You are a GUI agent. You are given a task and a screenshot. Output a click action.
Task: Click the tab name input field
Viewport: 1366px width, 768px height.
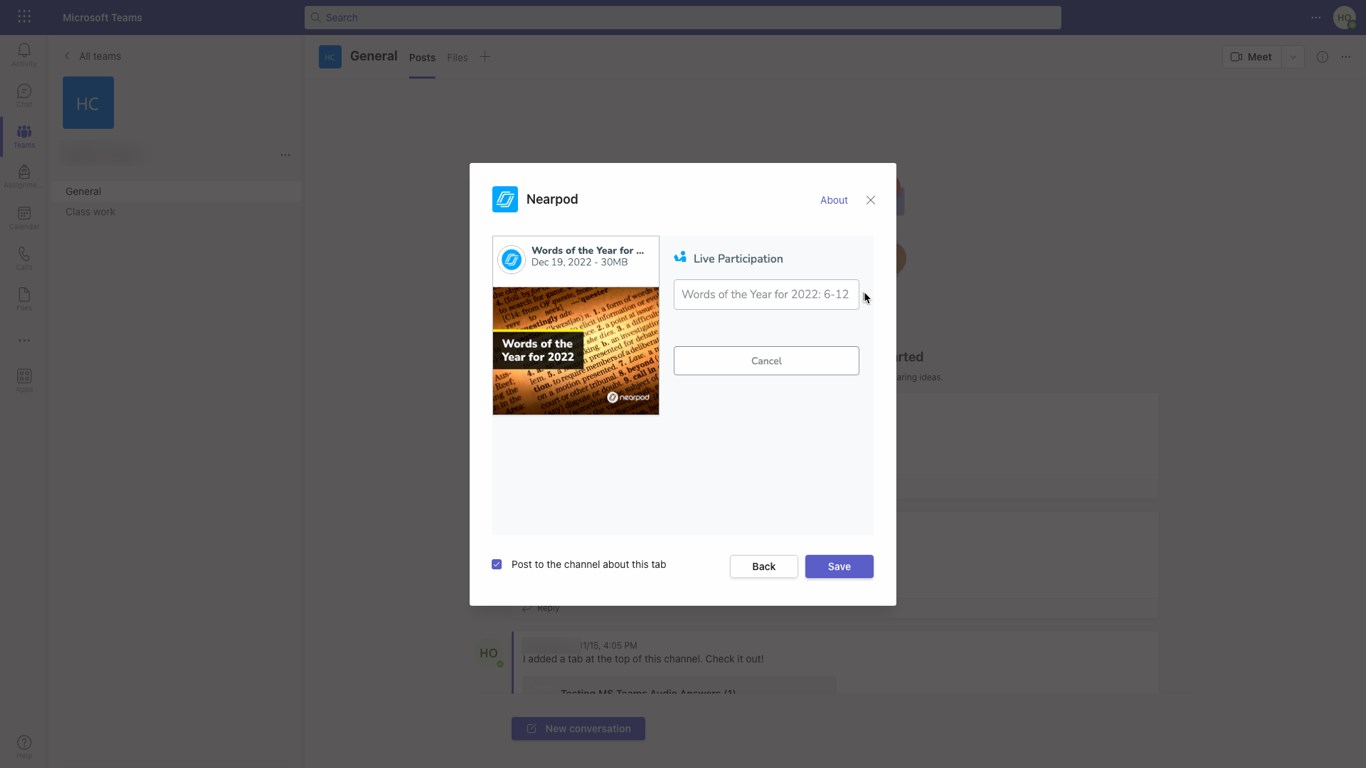click(766, 294)
